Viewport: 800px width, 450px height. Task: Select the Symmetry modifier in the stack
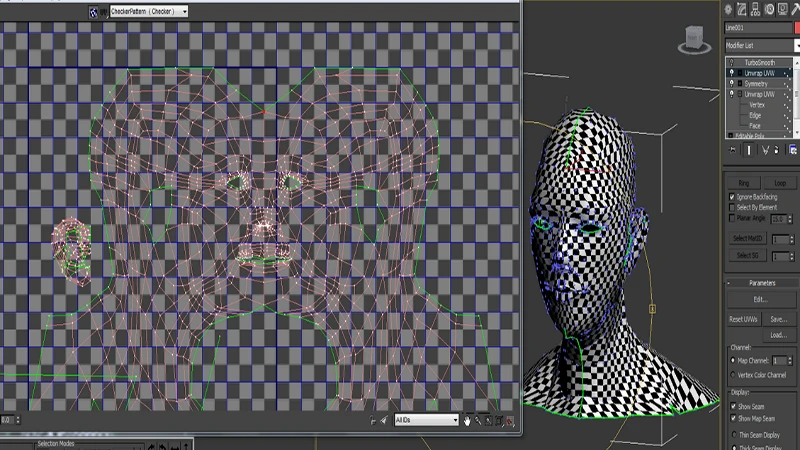coord(756,84)
